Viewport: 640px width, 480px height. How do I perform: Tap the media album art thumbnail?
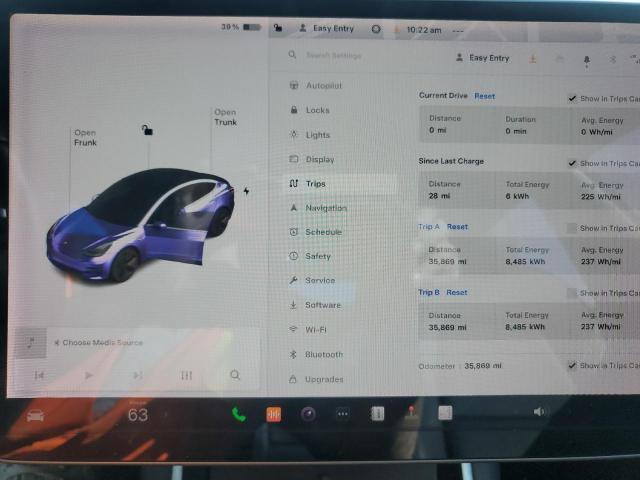(31, 343)
